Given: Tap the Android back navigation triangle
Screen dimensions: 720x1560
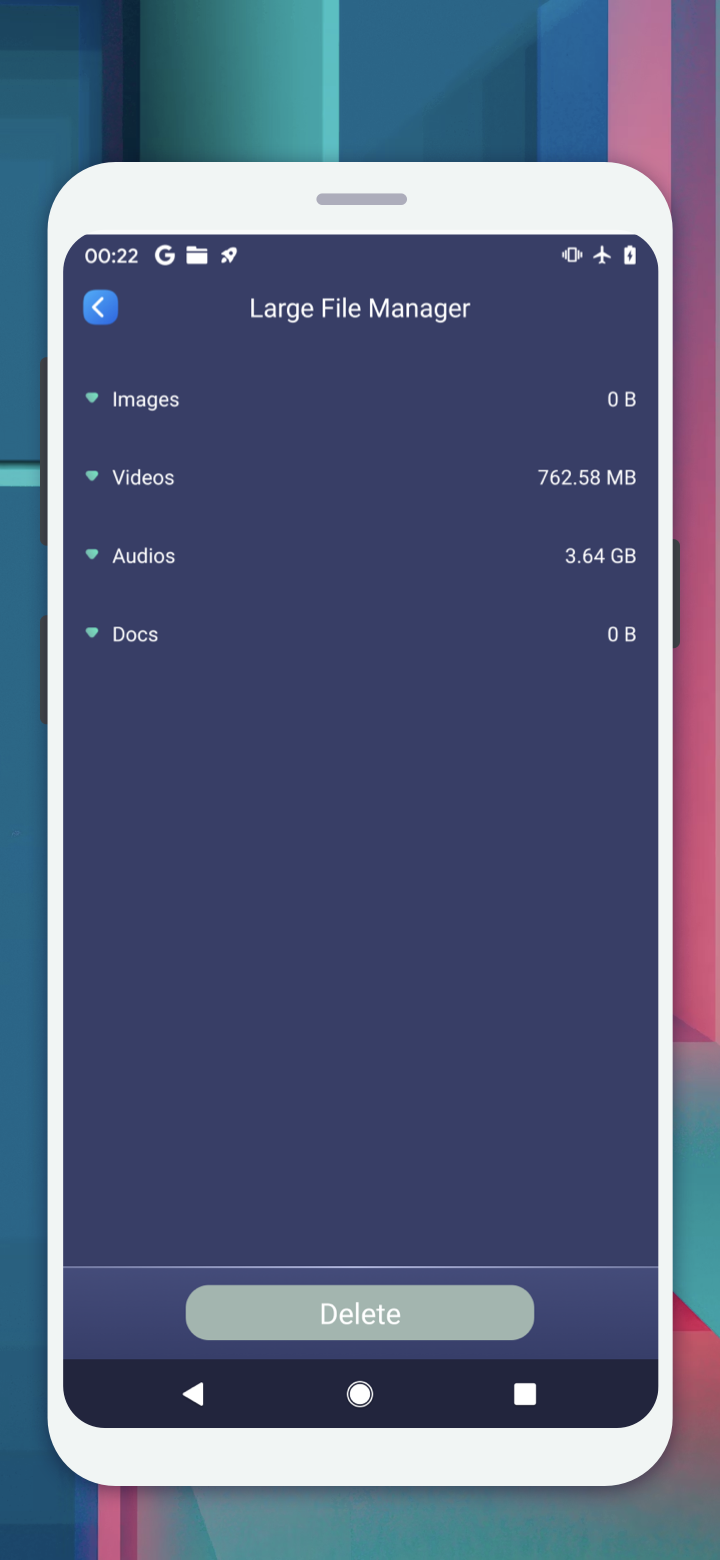Looking at the screenshot, I should [x=193, y=1394].
